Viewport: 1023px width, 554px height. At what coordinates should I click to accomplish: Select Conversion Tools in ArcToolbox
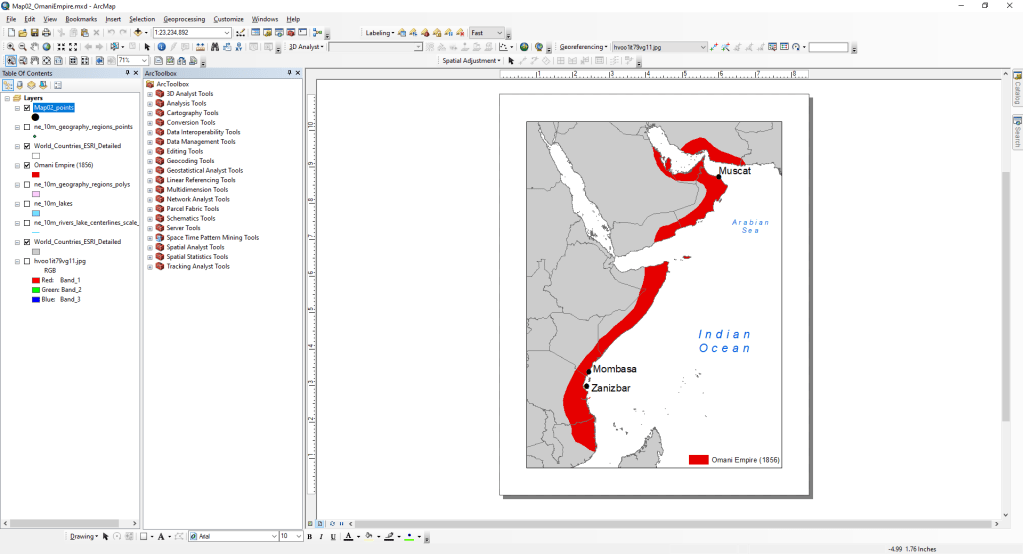(190, 122)
